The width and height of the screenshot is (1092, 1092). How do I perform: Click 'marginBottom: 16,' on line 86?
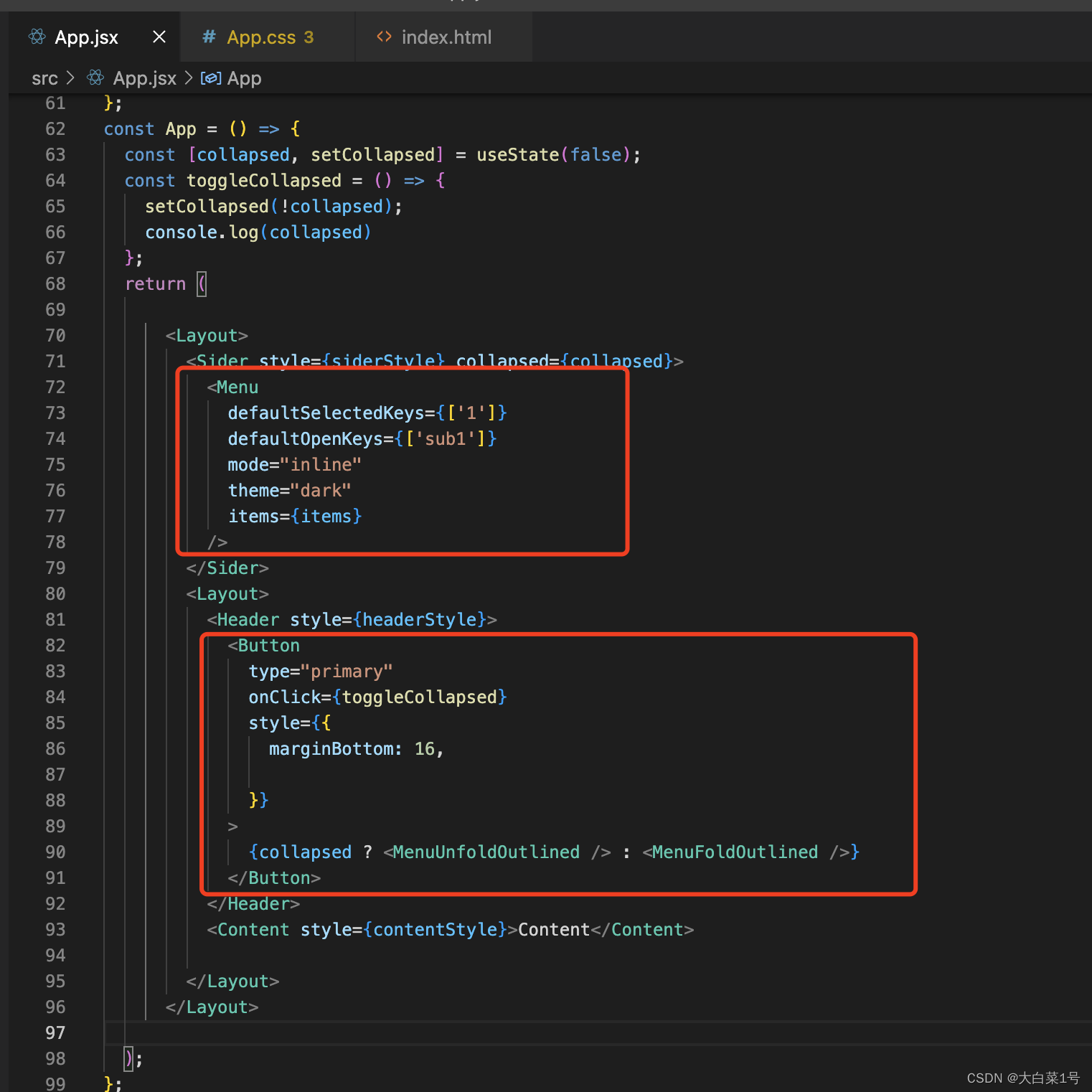(357, 749)
